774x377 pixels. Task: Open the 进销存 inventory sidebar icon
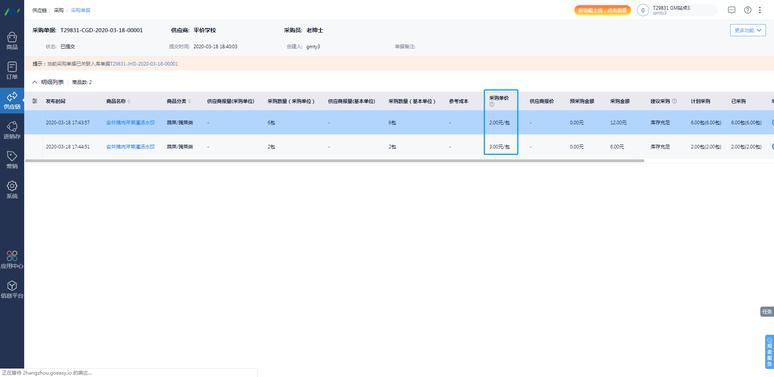click(x=12, y=130)
